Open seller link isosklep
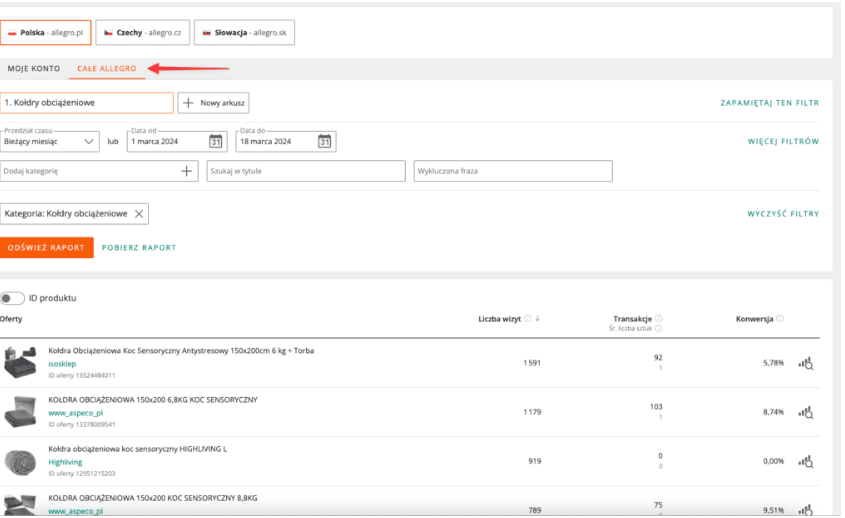 click(x=62, y=364)
